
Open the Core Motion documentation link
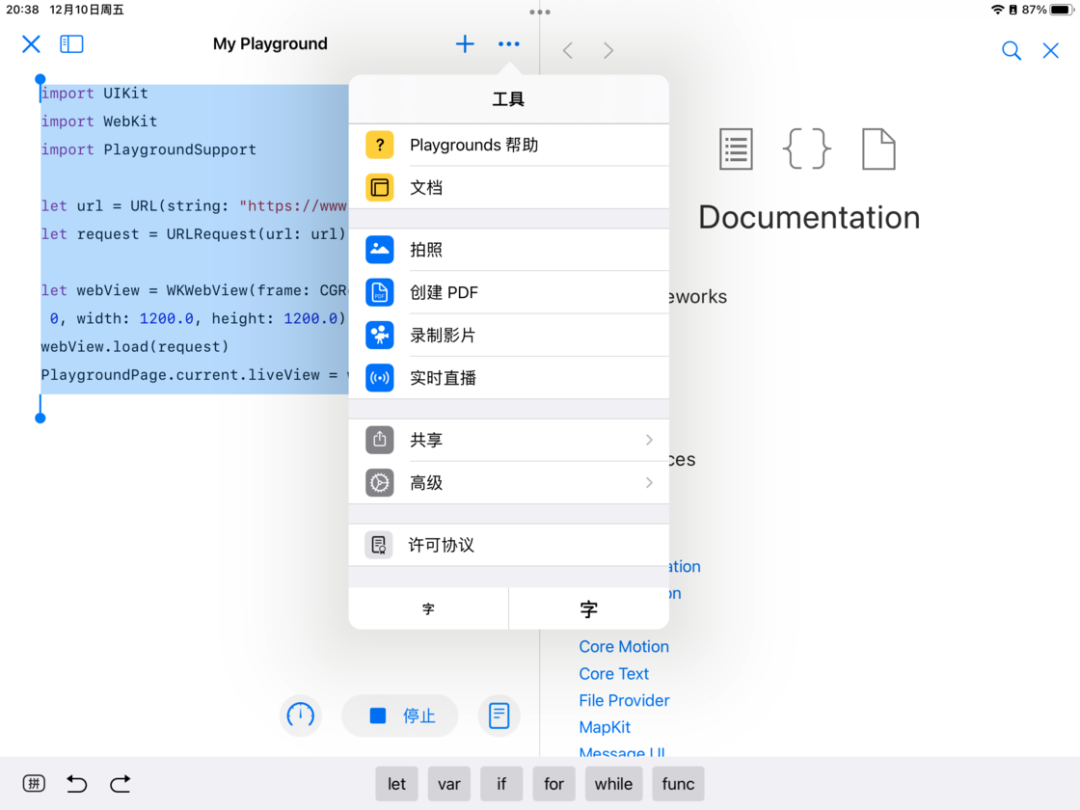(x=624, y=647)
